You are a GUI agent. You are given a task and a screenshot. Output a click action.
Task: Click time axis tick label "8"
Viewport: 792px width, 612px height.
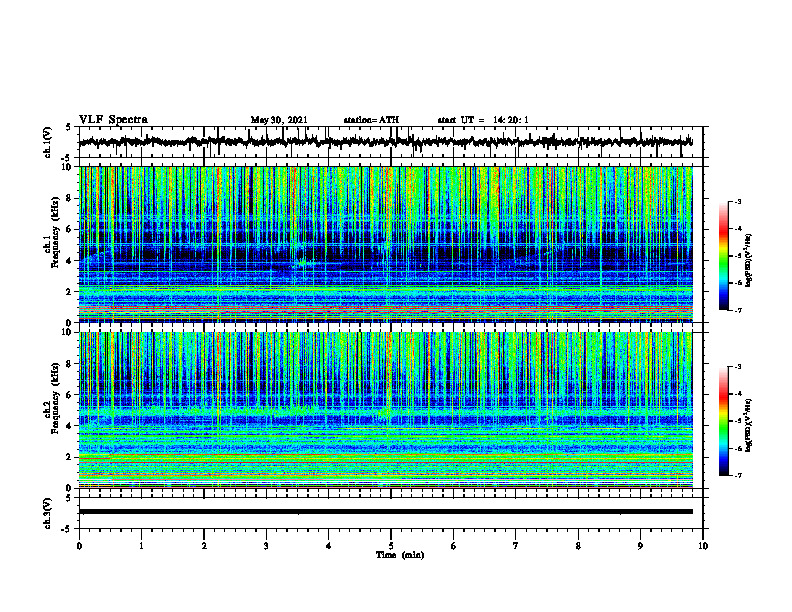[578, 546]
